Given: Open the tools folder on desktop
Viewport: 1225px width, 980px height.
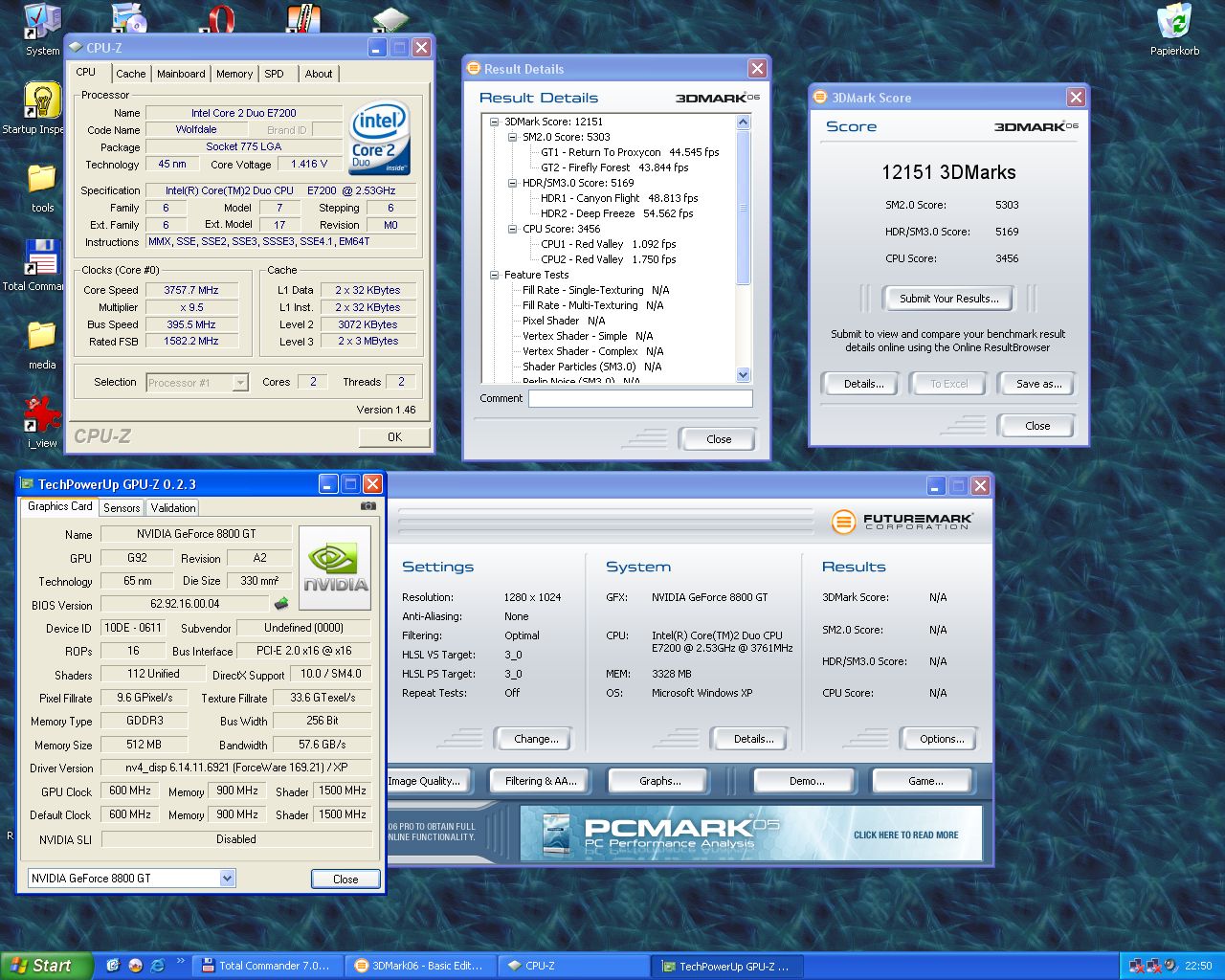Looking at the screenshot, I should [42, 179].
